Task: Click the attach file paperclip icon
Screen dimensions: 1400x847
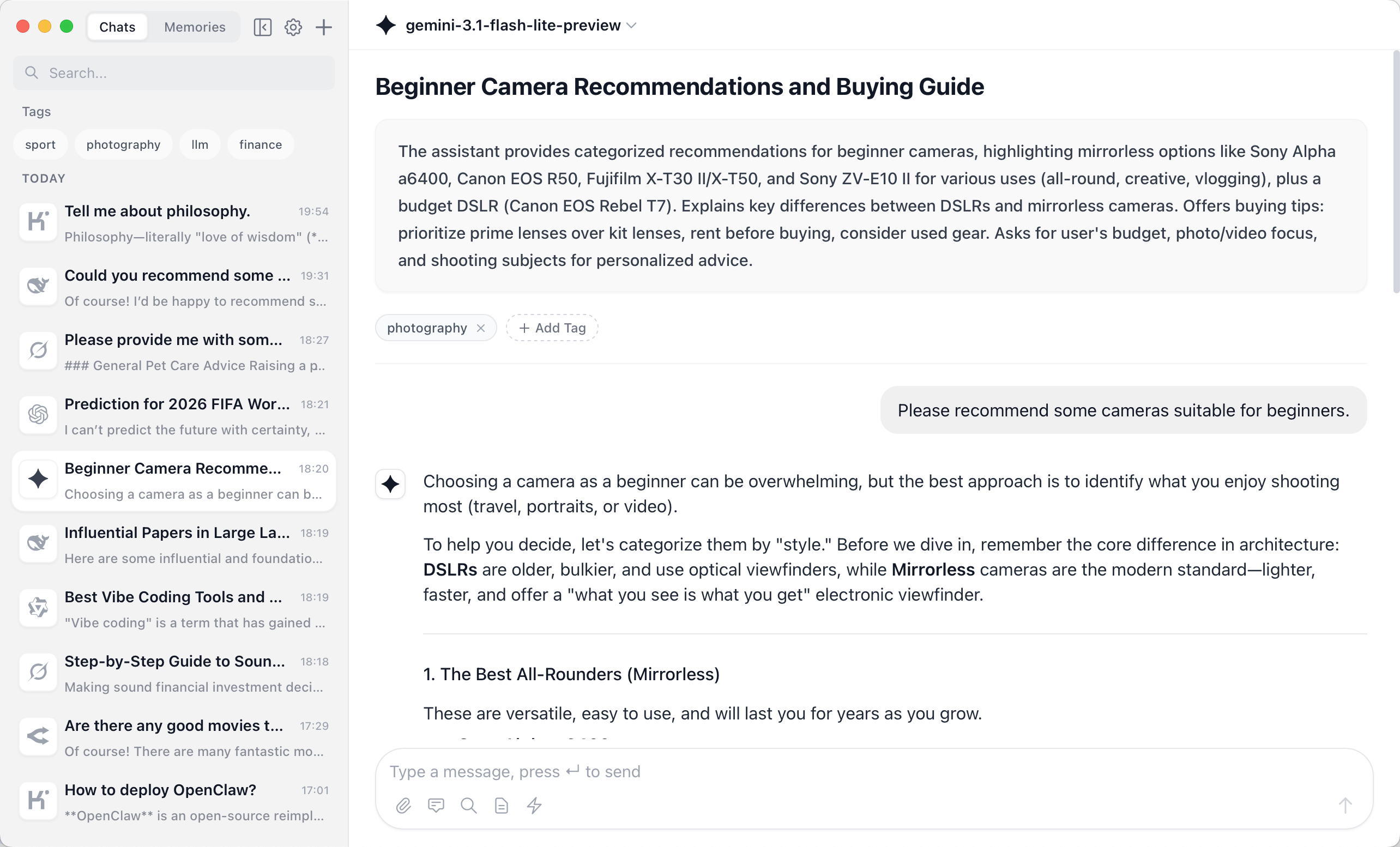Action: click(x=403, y=805)
